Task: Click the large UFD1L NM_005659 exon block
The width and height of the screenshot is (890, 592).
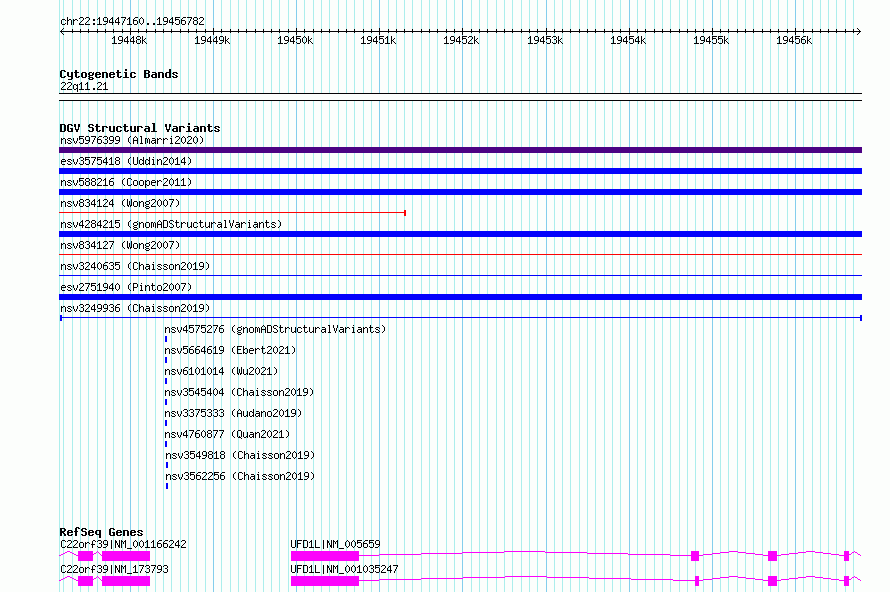Action: pyautogui.click(x=325, y=556)
